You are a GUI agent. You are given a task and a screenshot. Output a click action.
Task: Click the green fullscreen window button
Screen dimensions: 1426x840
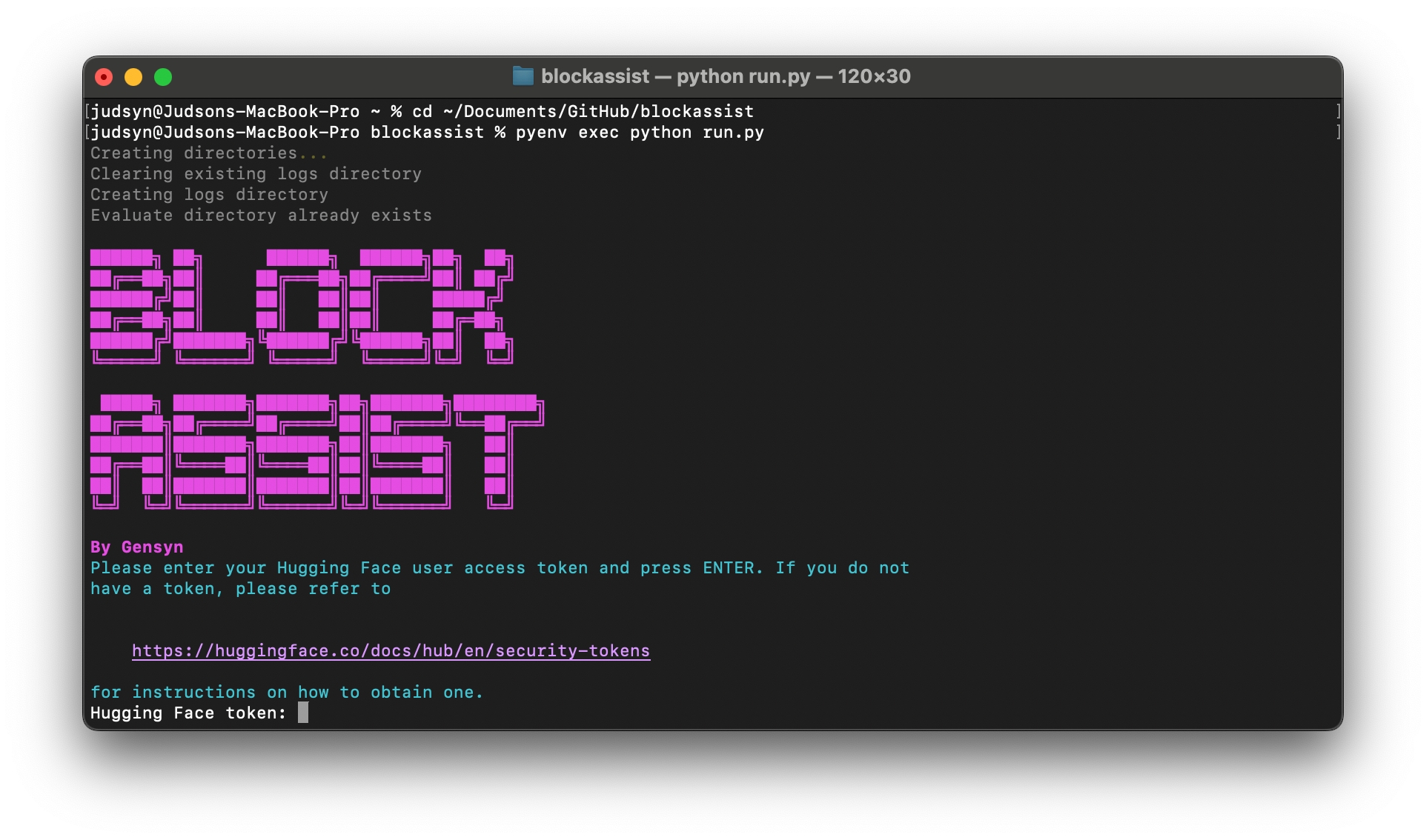[x=163, y=77]
